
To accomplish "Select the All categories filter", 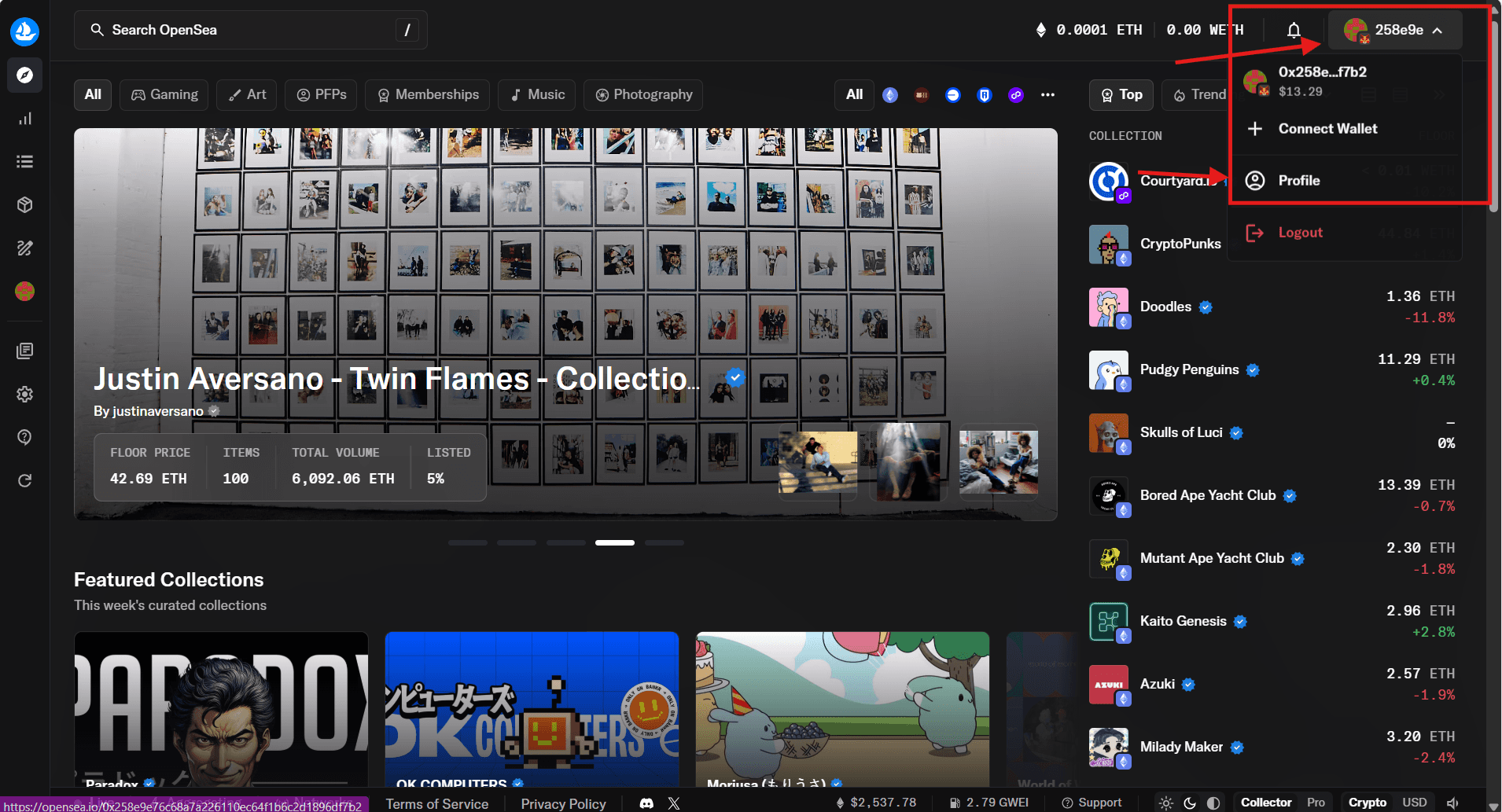I will (x=93, y=95).
